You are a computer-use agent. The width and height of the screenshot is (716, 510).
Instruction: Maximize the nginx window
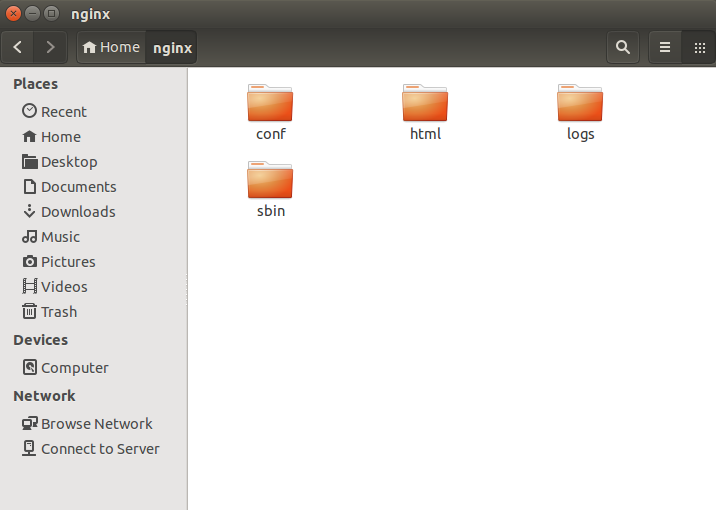(52, 14)
